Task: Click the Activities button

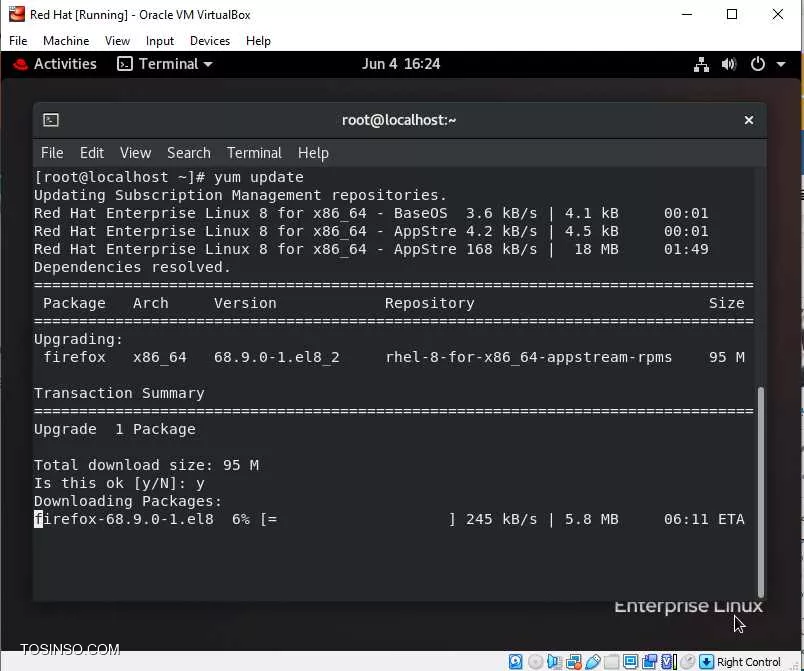Action: coord(65,64)
